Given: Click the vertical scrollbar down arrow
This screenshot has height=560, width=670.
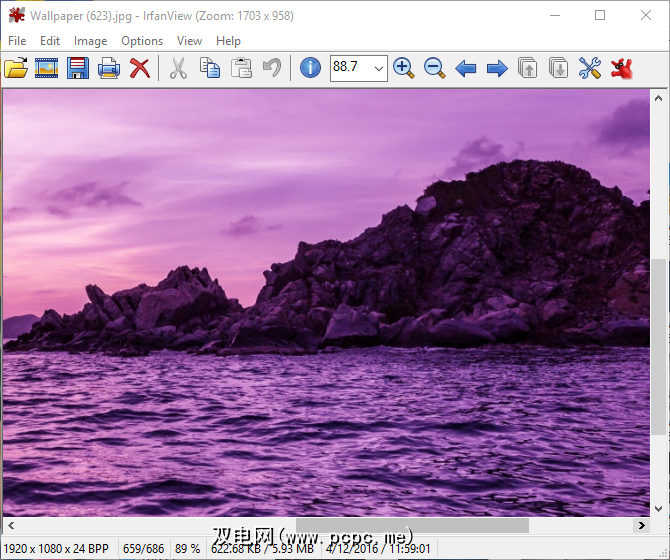Looking at the screenshot, I should [659, 507].
